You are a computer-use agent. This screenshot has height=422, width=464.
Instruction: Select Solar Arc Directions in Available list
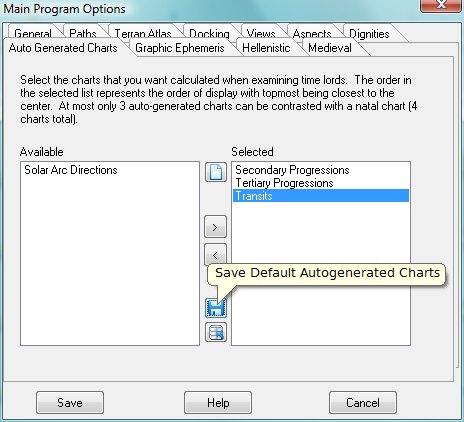pyautogui.click(x=71, y=170)
